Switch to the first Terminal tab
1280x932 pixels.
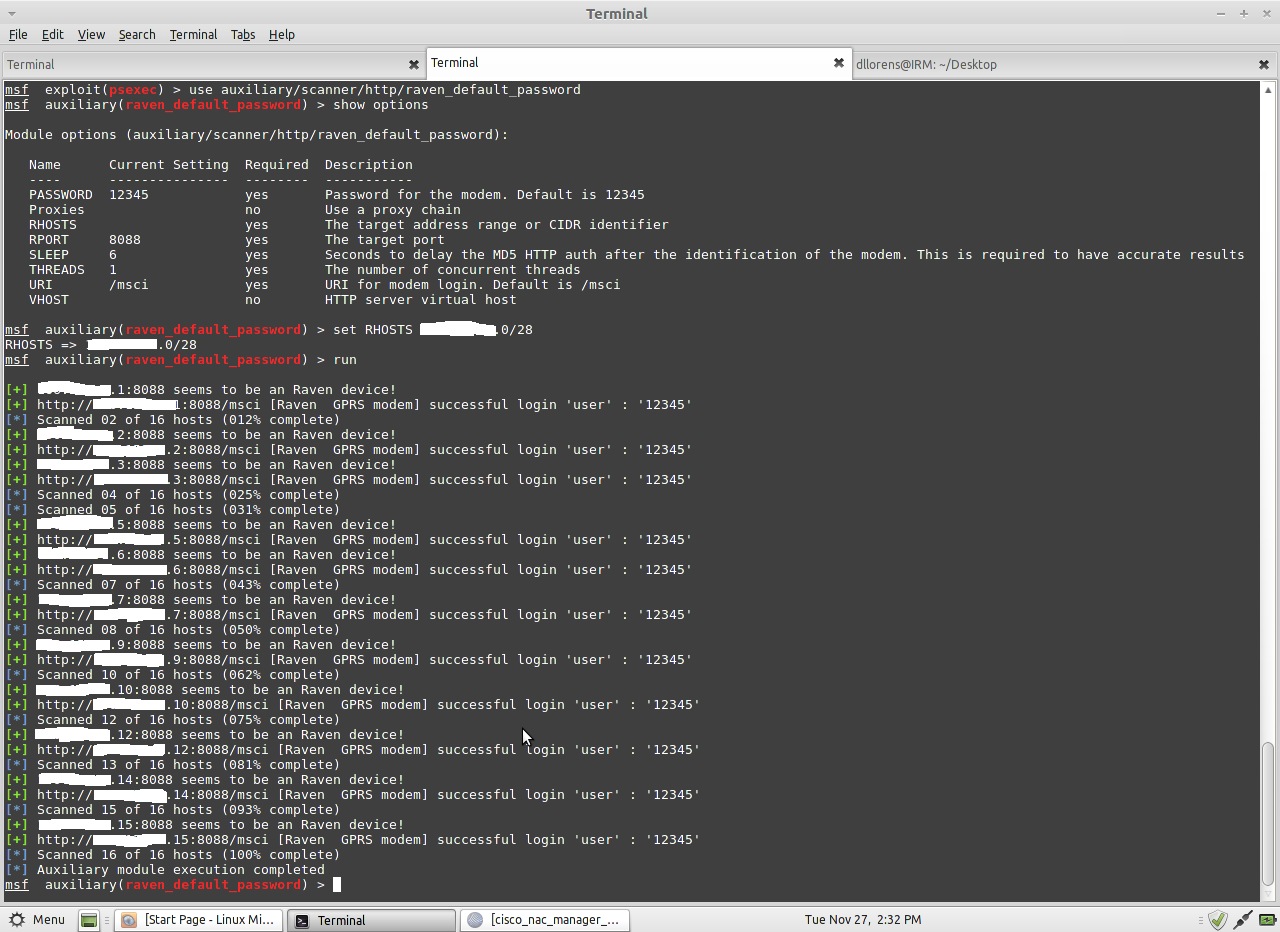[213, 64]
